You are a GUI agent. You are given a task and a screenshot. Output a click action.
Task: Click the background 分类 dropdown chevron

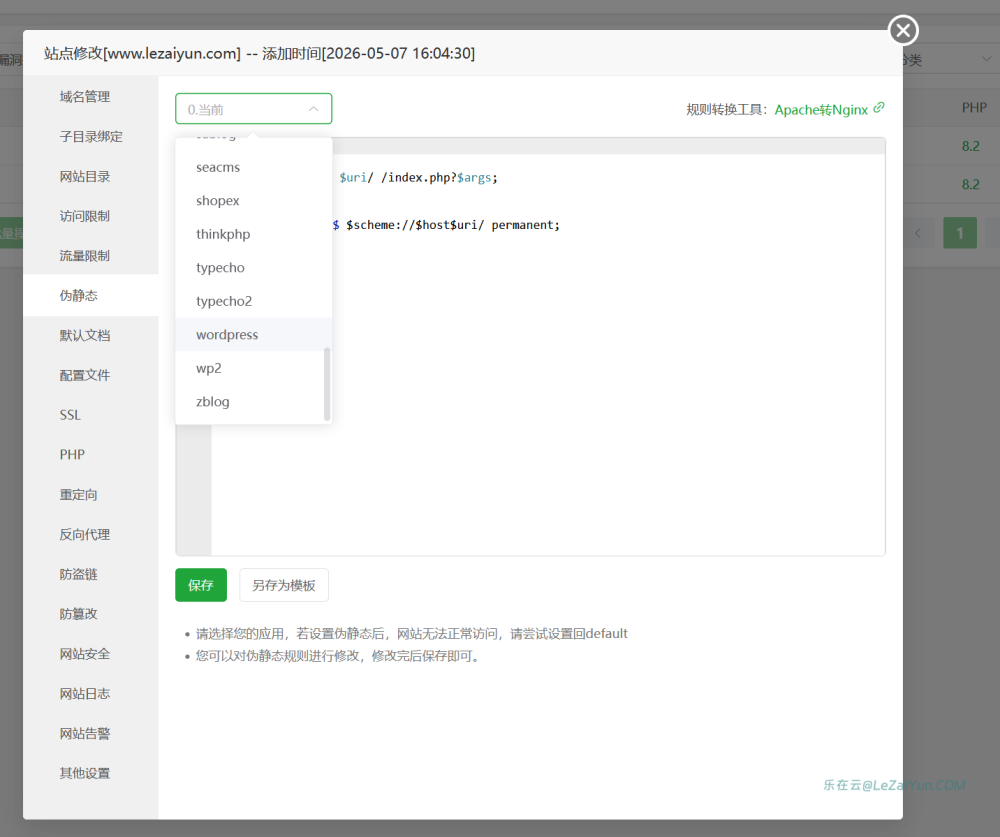(x=986, y=59)
